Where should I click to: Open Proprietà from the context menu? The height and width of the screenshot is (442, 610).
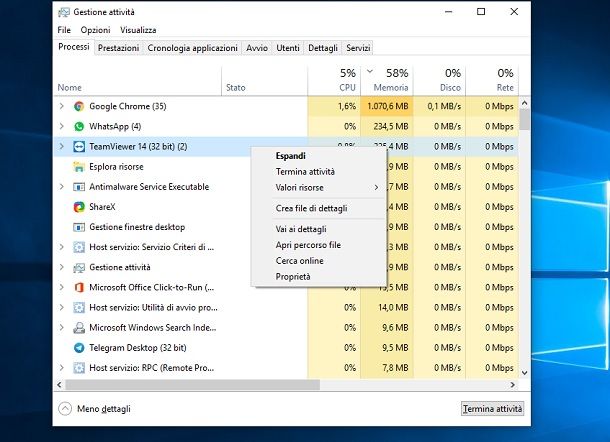pos(319,277)
